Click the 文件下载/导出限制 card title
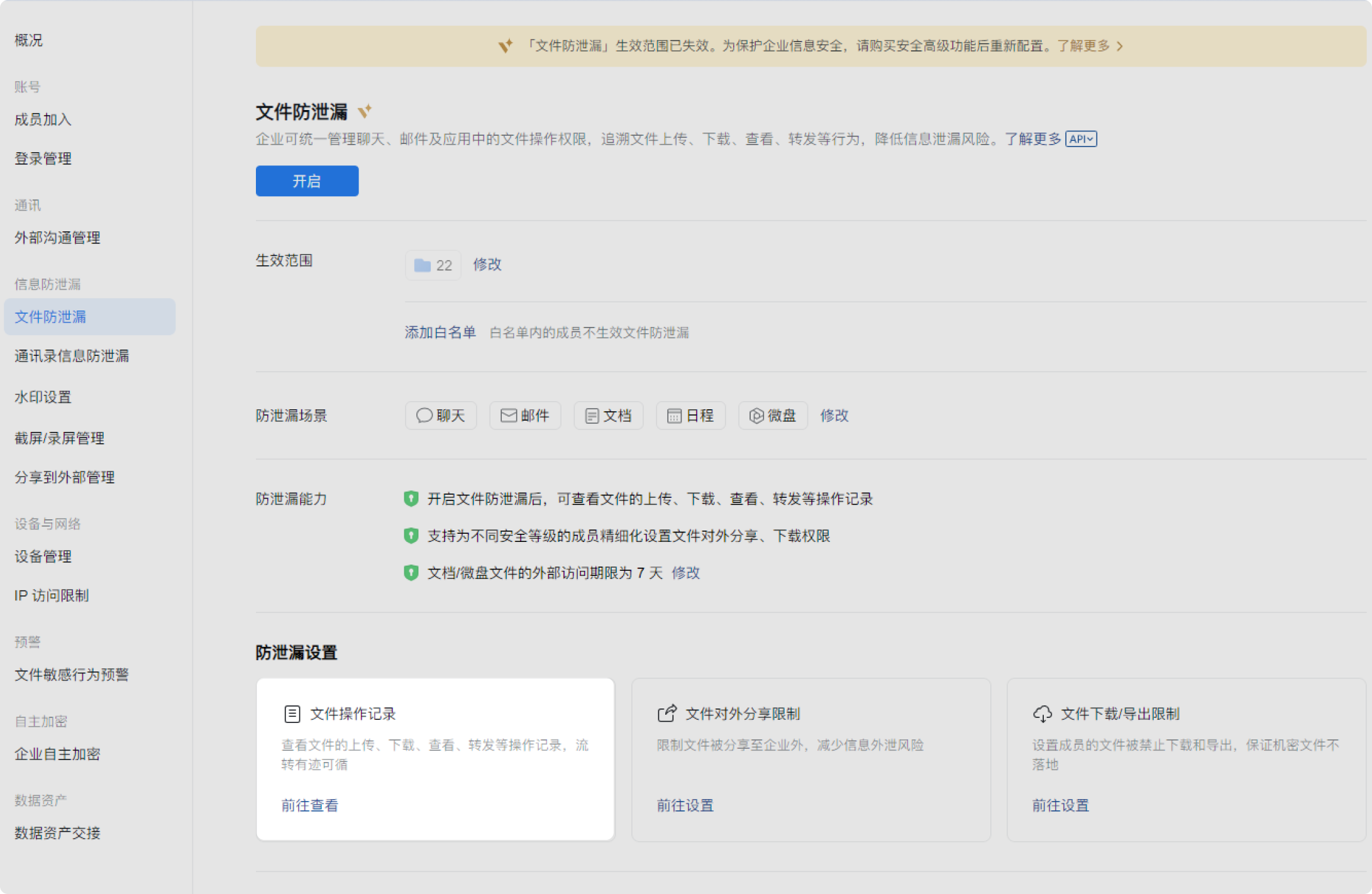 tap(1120, 714)
